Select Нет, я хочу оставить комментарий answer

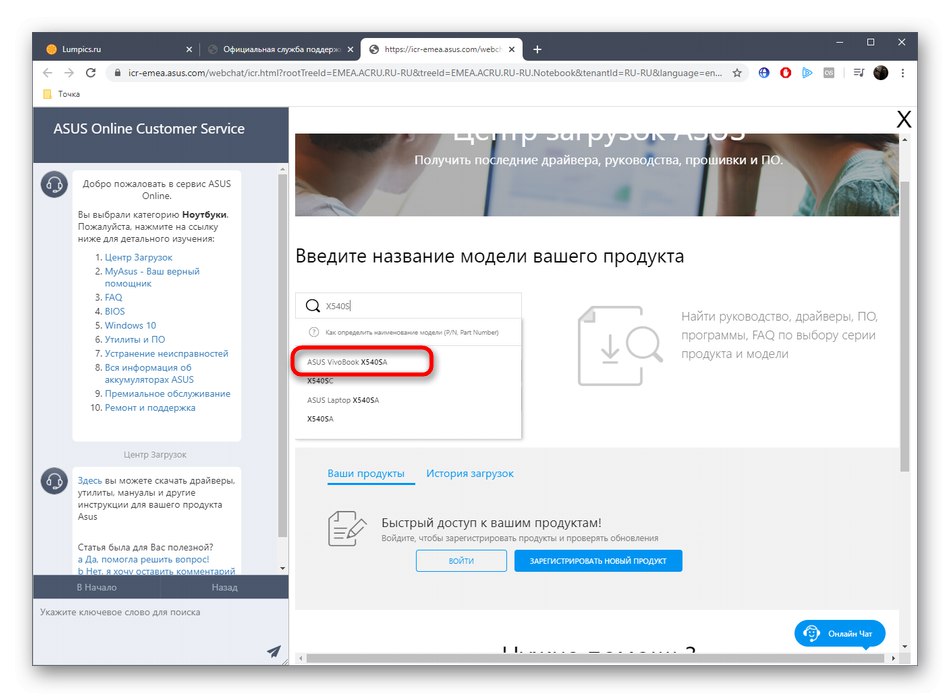click(x=156, y=571)
